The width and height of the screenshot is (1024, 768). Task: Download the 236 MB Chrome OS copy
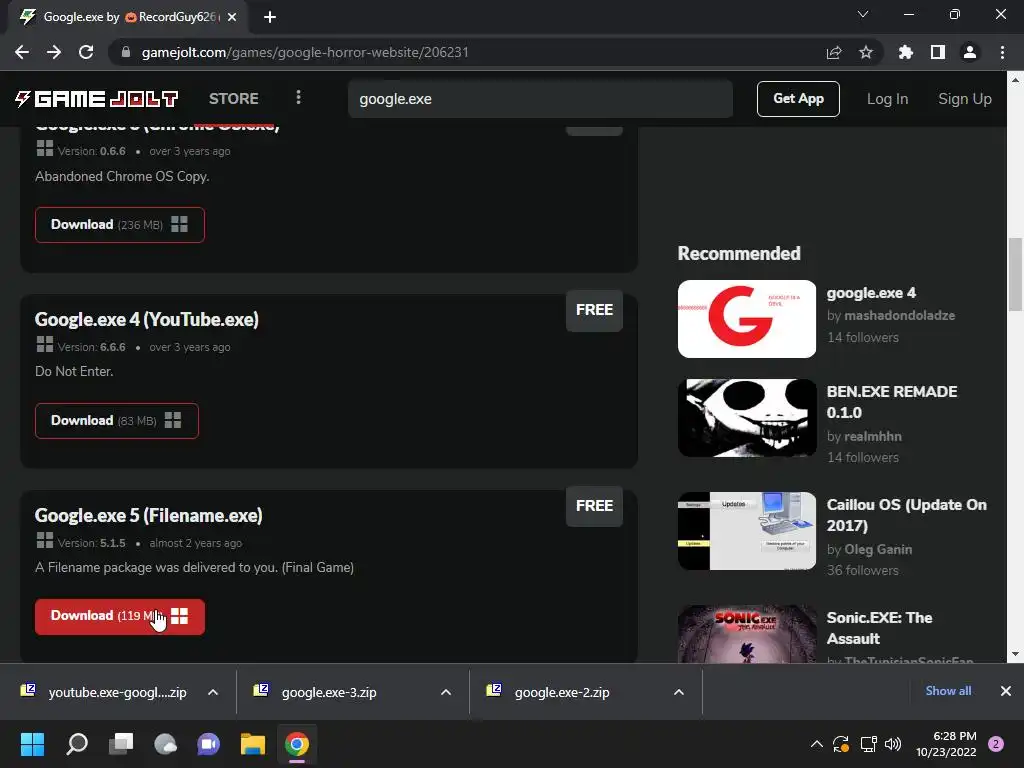(120, 225)
